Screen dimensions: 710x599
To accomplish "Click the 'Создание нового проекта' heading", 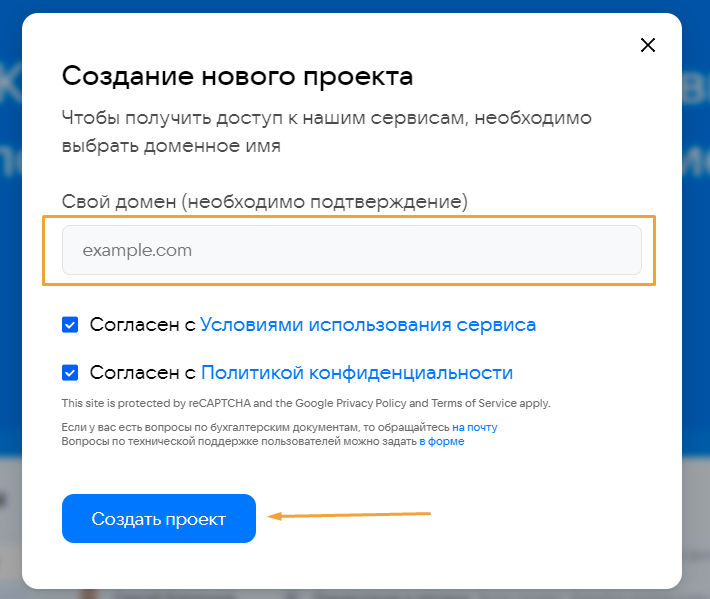I will point(237,76).
